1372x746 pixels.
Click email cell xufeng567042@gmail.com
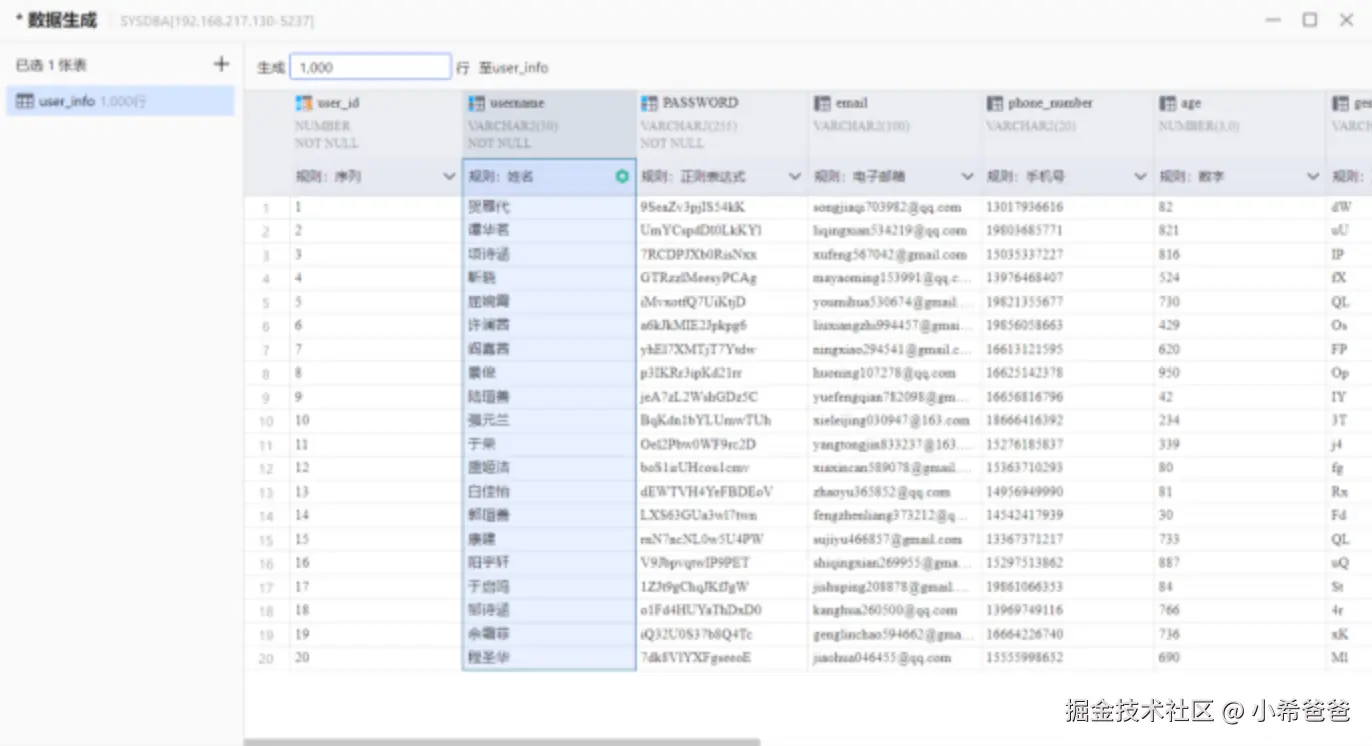tap(890, 255)
